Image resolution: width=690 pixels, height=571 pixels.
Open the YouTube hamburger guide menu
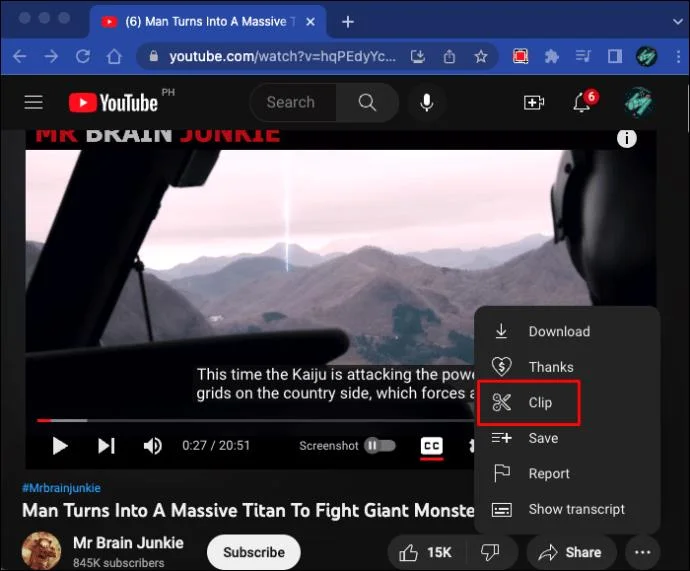pos(33,102)
